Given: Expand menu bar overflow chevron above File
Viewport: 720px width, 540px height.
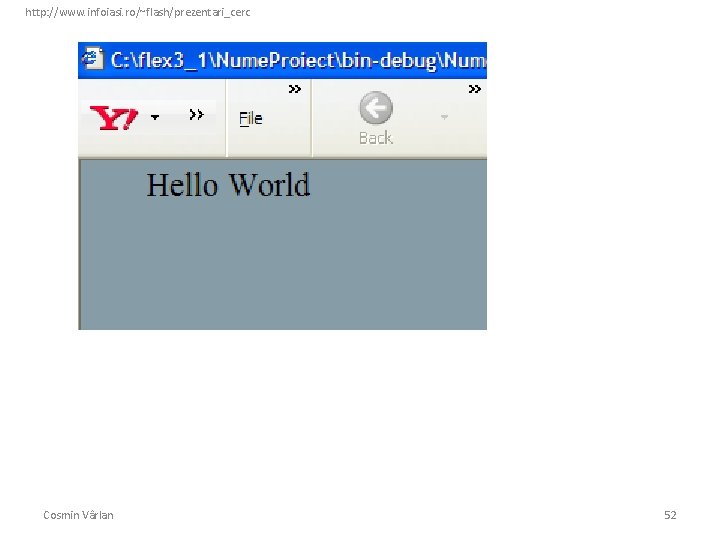Looking at the screenshot, I should point(295,89).
